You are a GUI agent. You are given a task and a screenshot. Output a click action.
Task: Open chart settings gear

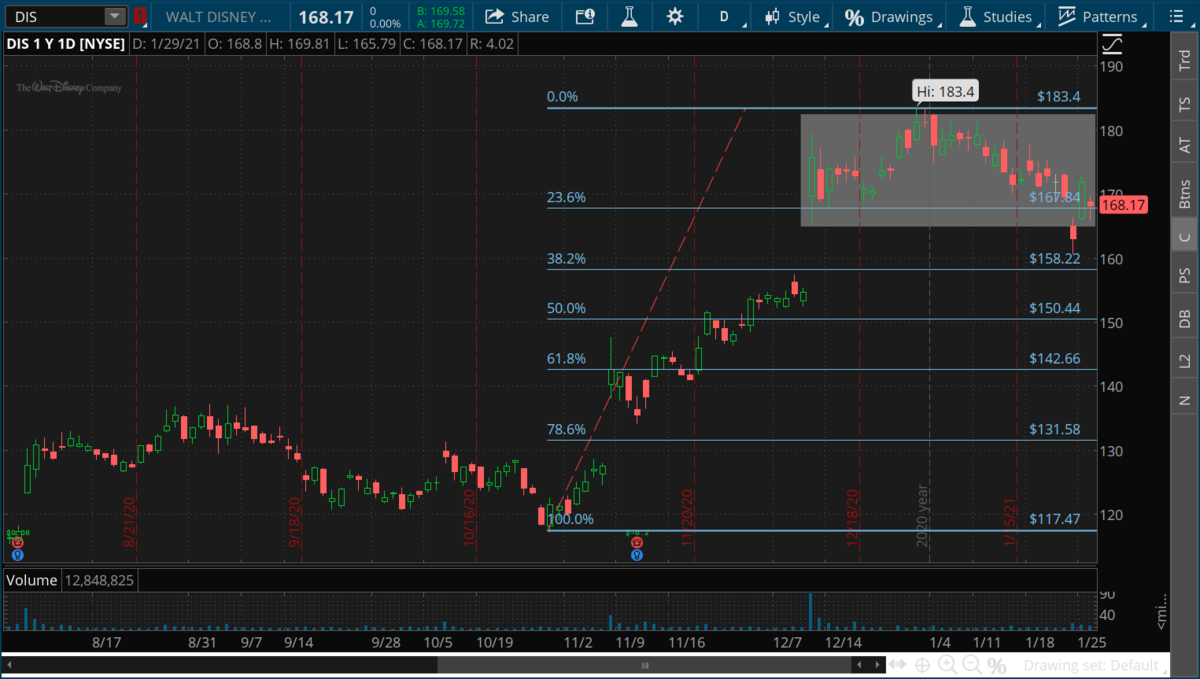pyautogui.click(x=675, y=16)
